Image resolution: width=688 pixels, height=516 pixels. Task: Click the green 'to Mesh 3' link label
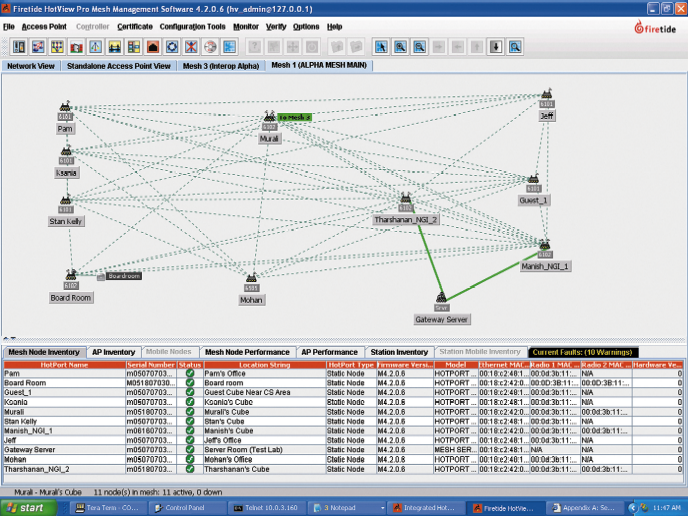pyautogui.click(x=295, y=118)
